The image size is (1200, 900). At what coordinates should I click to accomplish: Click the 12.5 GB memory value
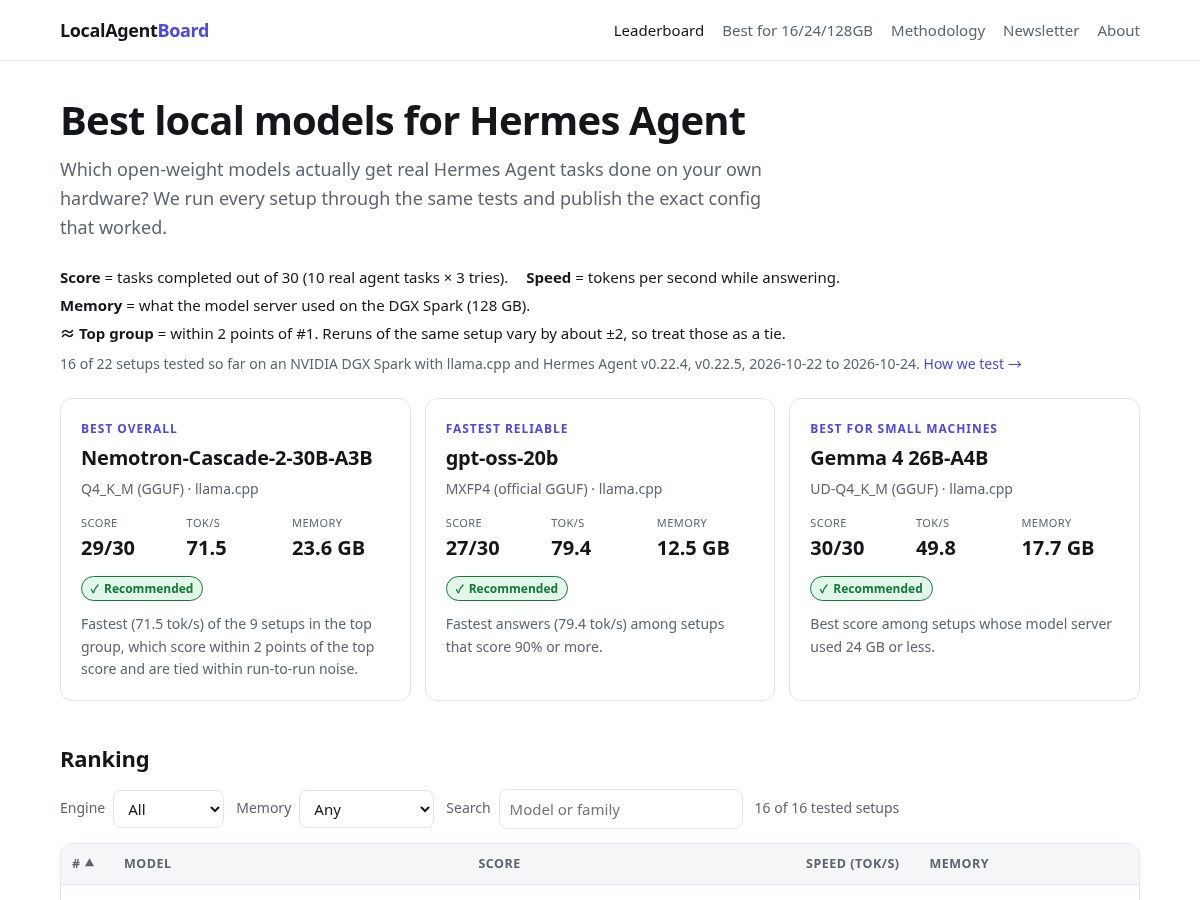pos(693,548)
